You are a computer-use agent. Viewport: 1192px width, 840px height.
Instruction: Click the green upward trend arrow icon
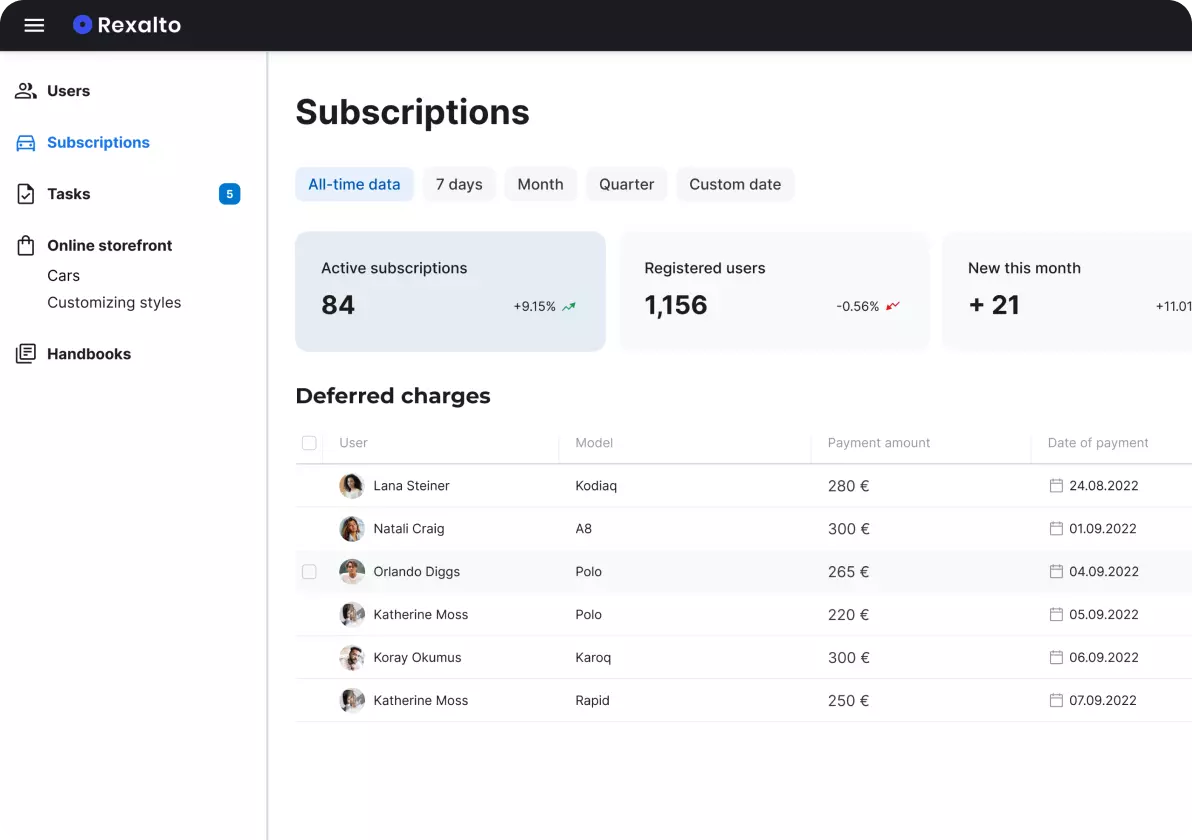(569, 307)
